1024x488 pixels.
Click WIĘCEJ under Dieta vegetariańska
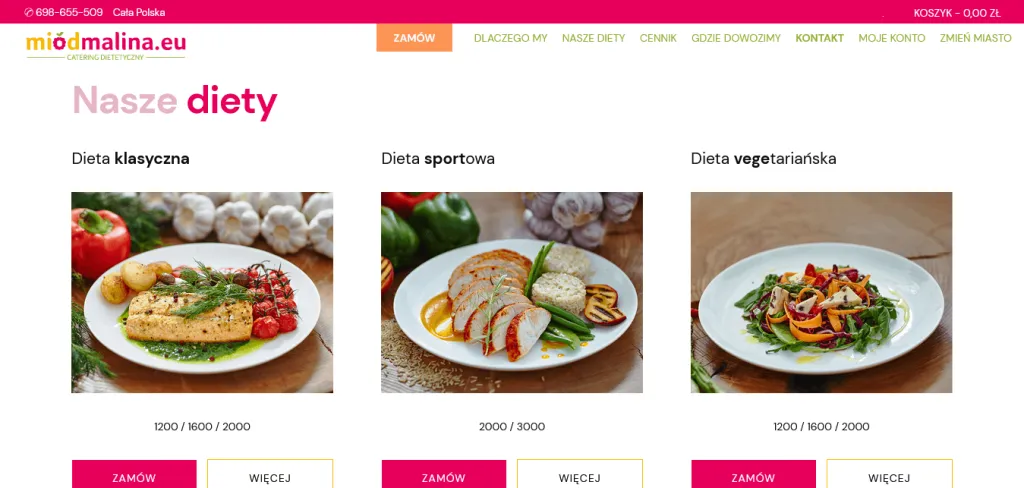click(889, 474)
